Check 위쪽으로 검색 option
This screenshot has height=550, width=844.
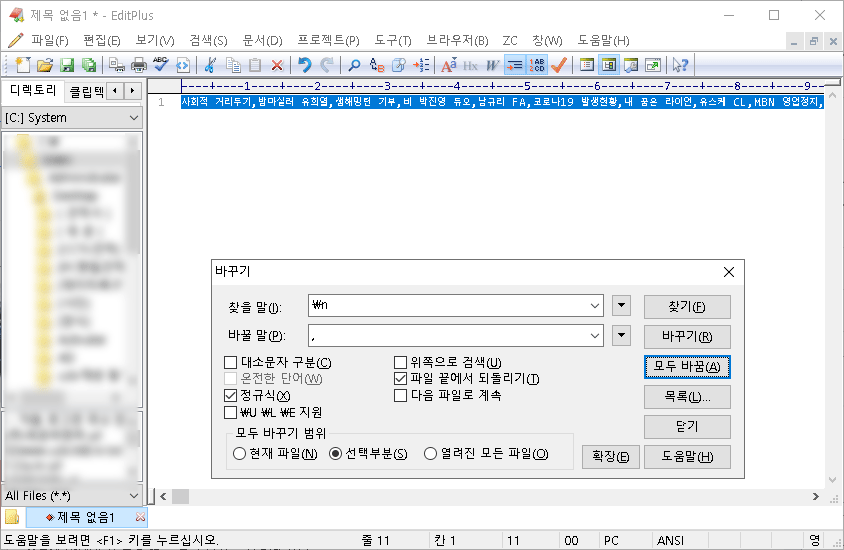tap(400, 363)
